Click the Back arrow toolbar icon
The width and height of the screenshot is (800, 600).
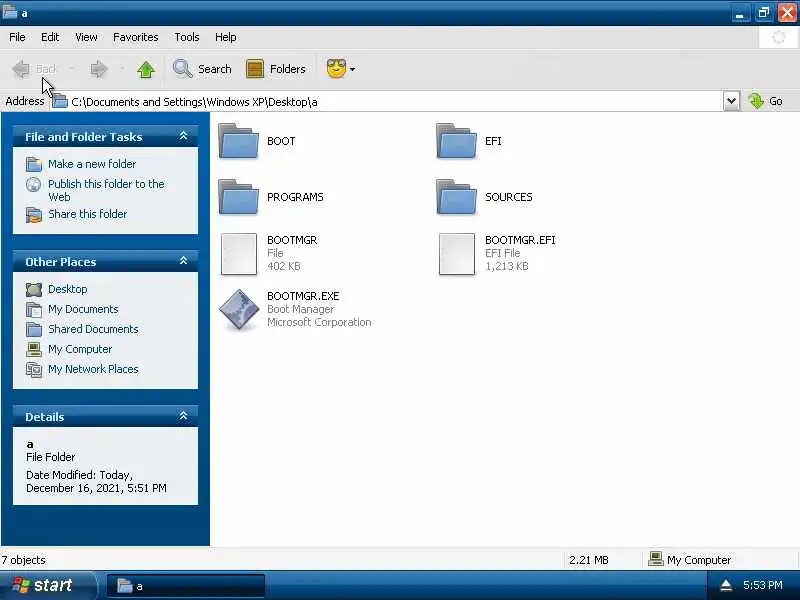[x=21, y=69]
